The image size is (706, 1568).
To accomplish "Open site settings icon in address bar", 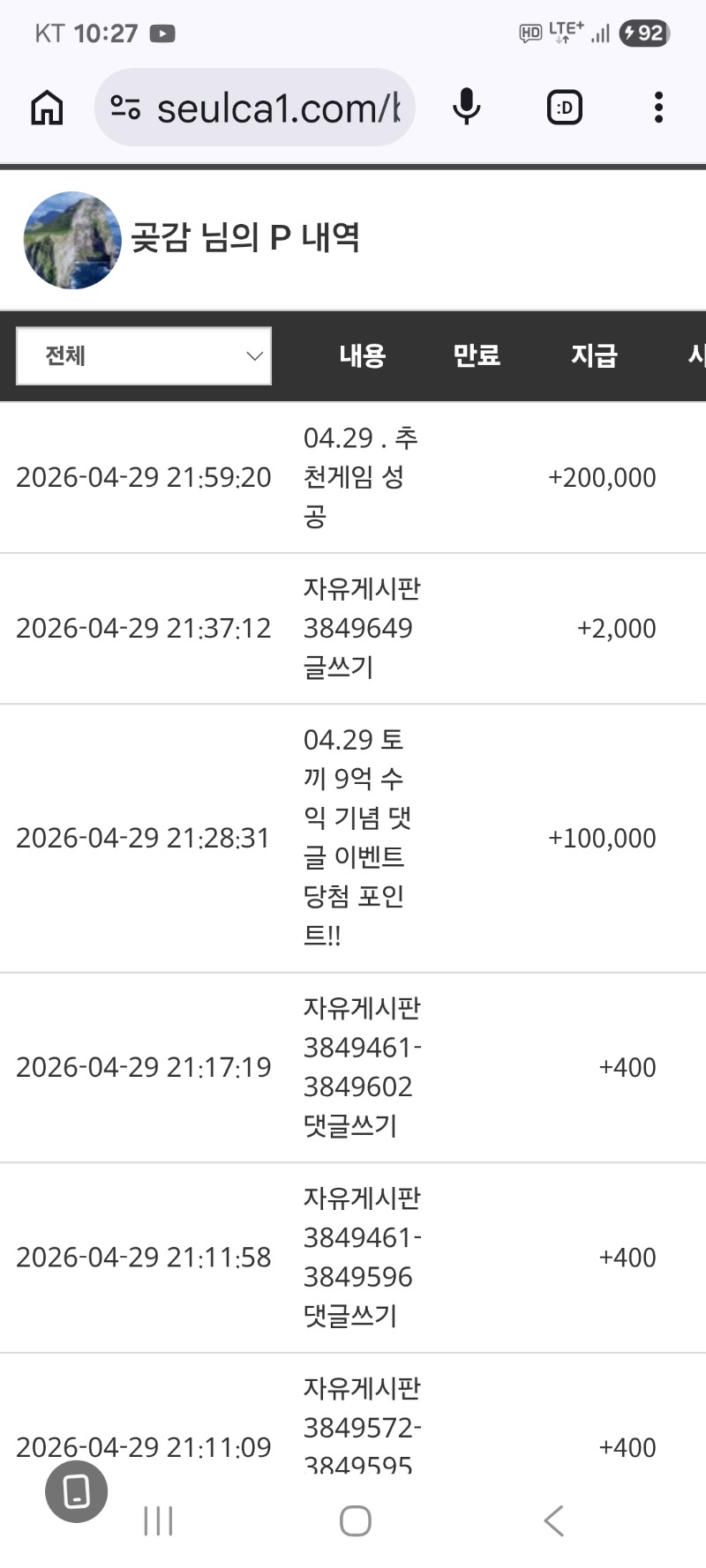I will [x=125, y=108].
